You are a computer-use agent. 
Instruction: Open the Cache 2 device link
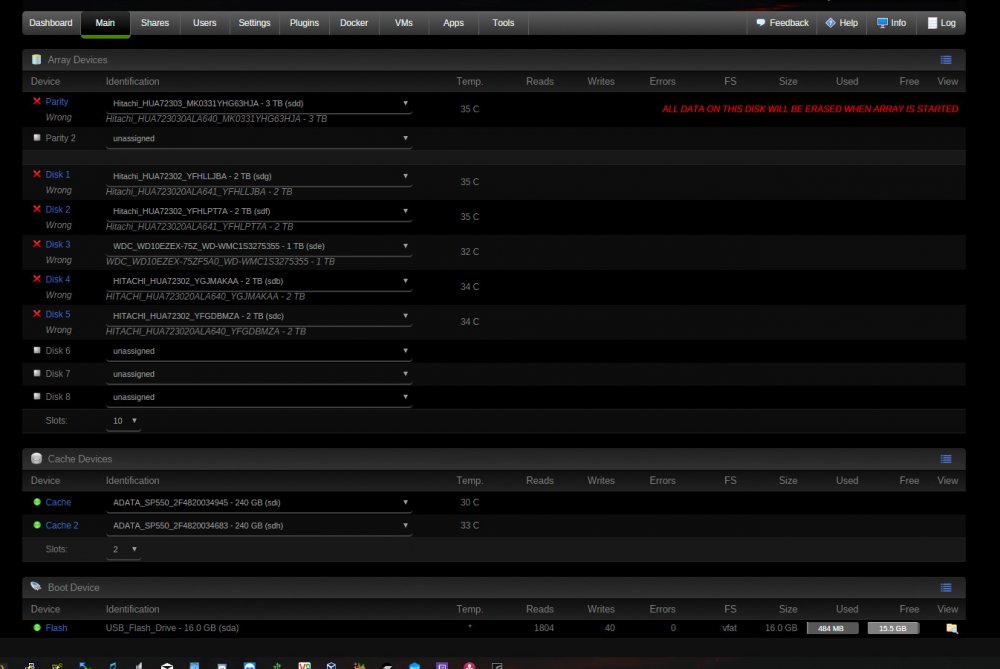62,526
